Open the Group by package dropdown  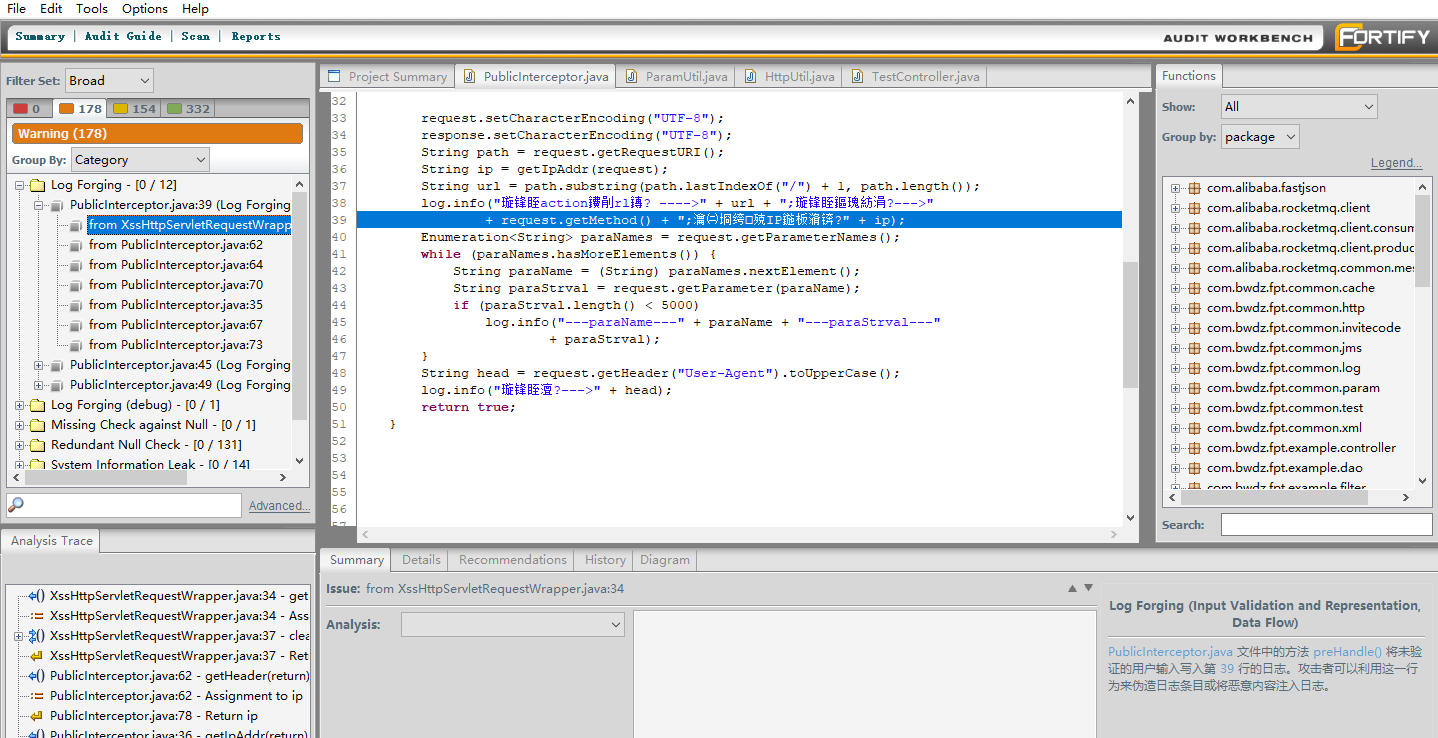(x=1260, y=137)
